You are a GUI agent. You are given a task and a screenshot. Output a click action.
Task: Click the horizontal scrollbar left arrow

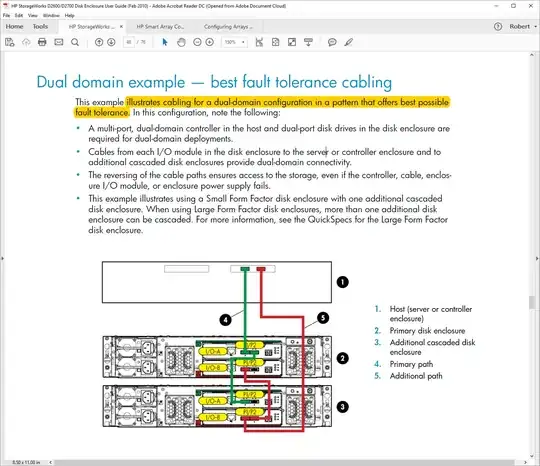click(51, 462)
